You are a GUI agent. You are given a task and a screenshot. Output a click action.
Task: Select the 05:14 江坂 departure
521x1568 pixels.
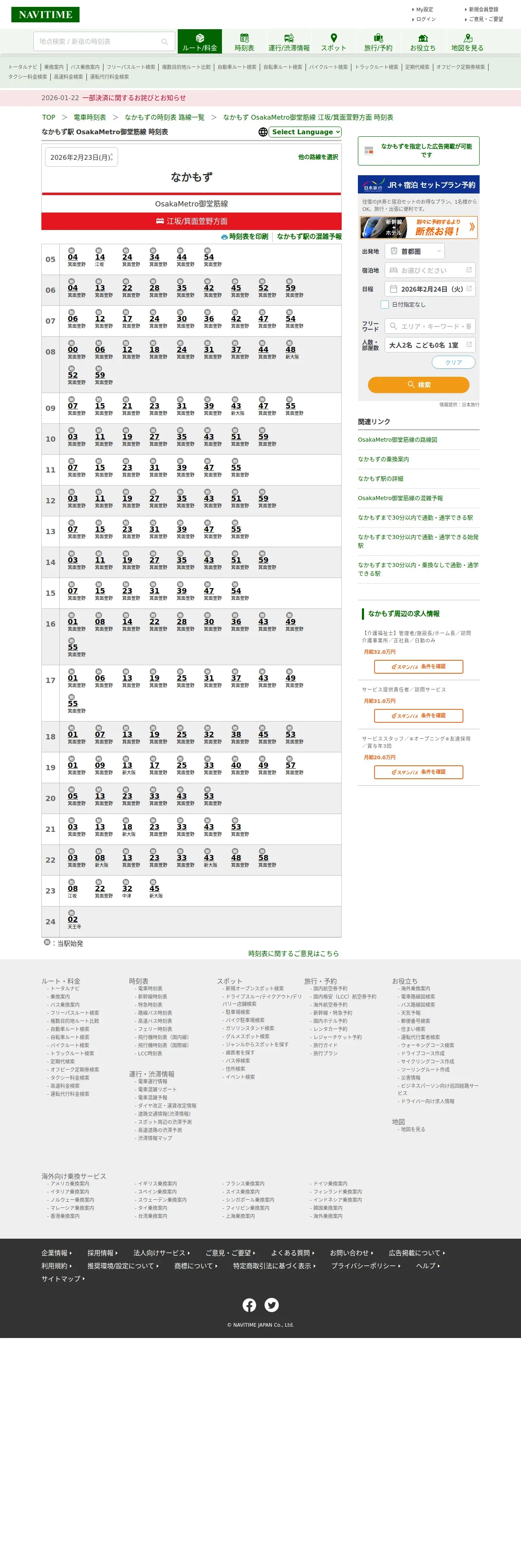click(100, 258)
